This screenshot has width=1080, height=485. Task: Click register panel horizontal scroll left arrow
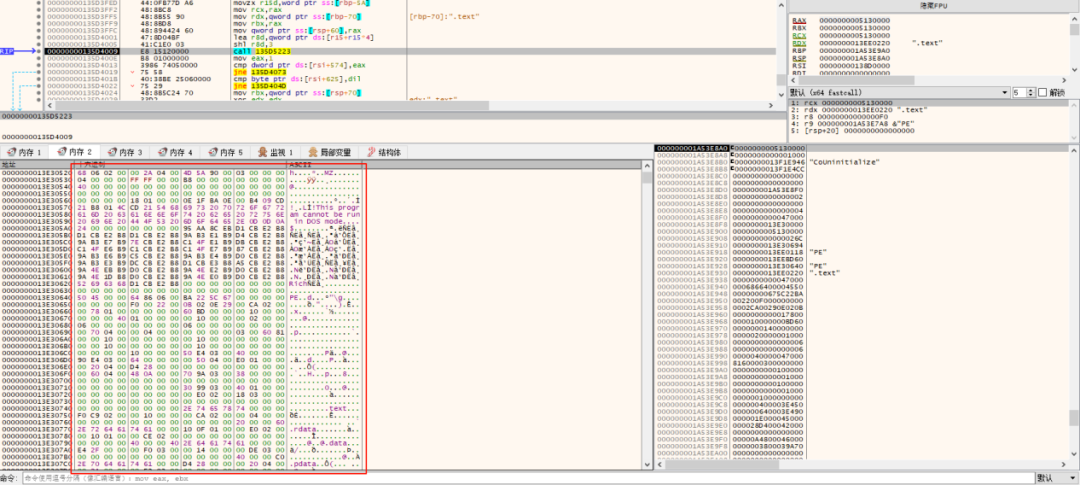pyautogui.click(x=792, y=82)
